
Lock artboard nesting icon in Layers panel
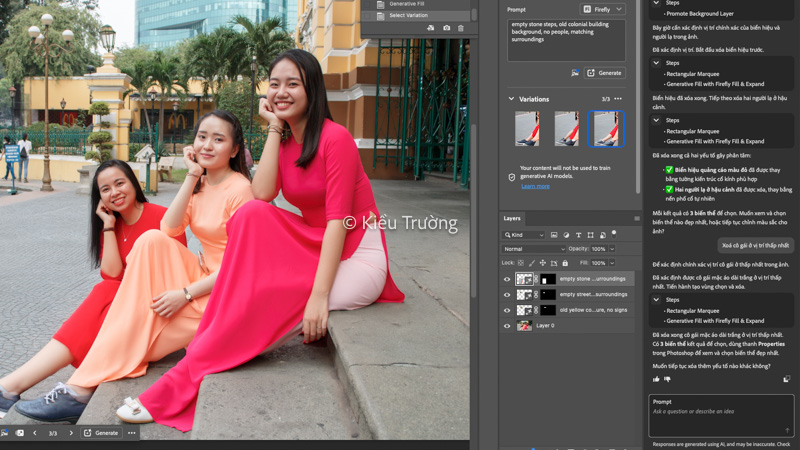554,263
